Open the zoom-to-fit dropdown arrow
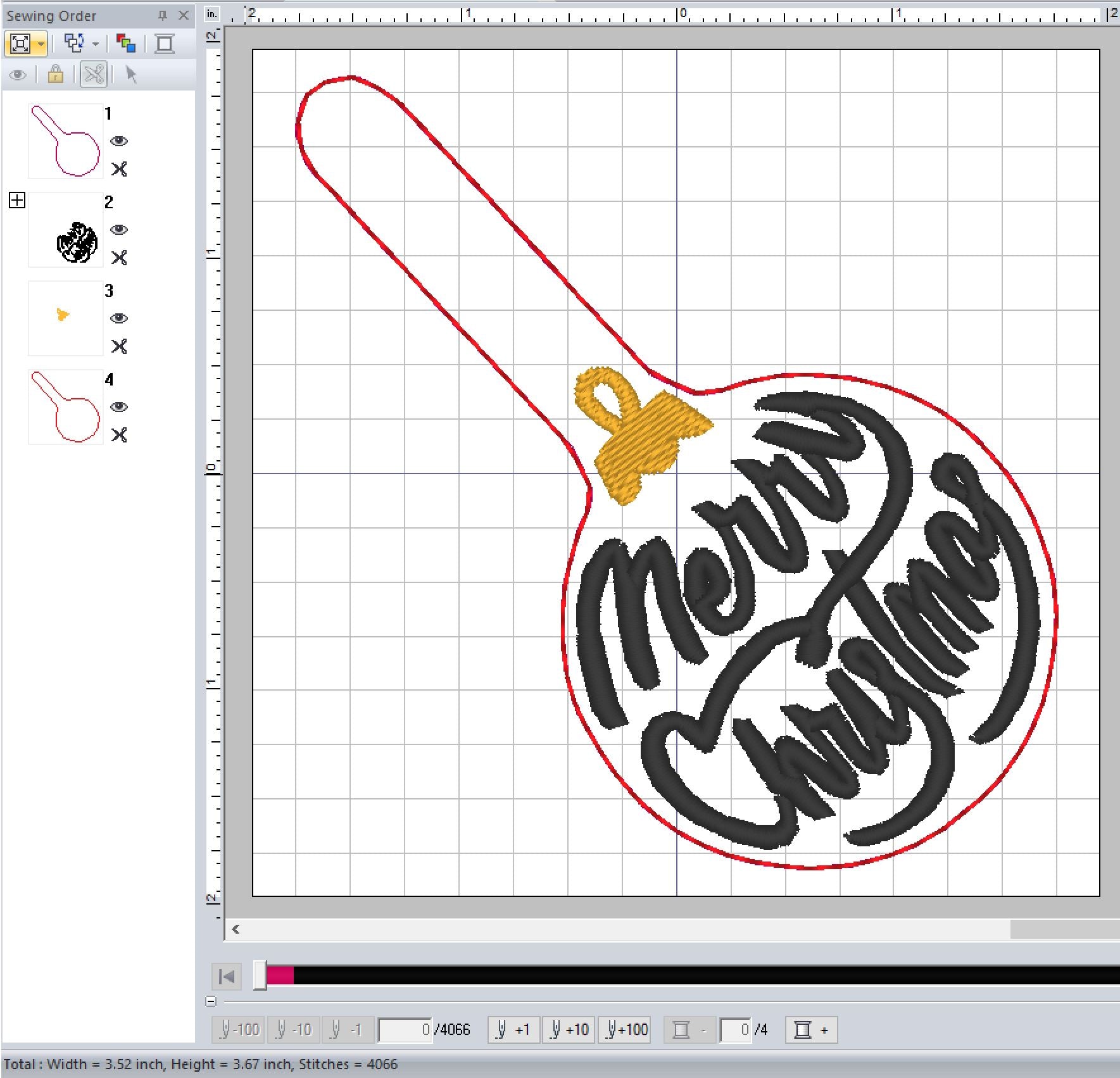 pyautogui.click(x=41, y=44)
